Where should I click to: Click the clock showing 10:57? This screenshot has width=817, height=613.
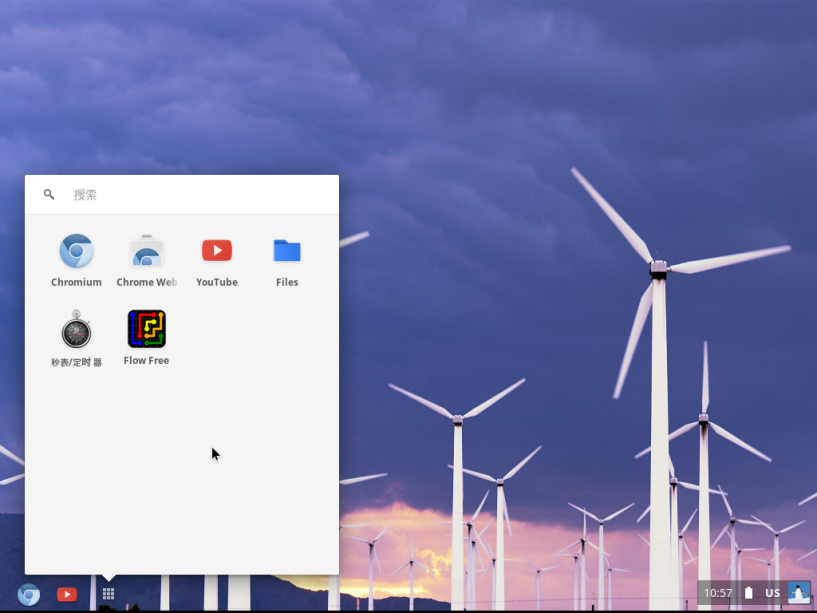click(718, 593)
